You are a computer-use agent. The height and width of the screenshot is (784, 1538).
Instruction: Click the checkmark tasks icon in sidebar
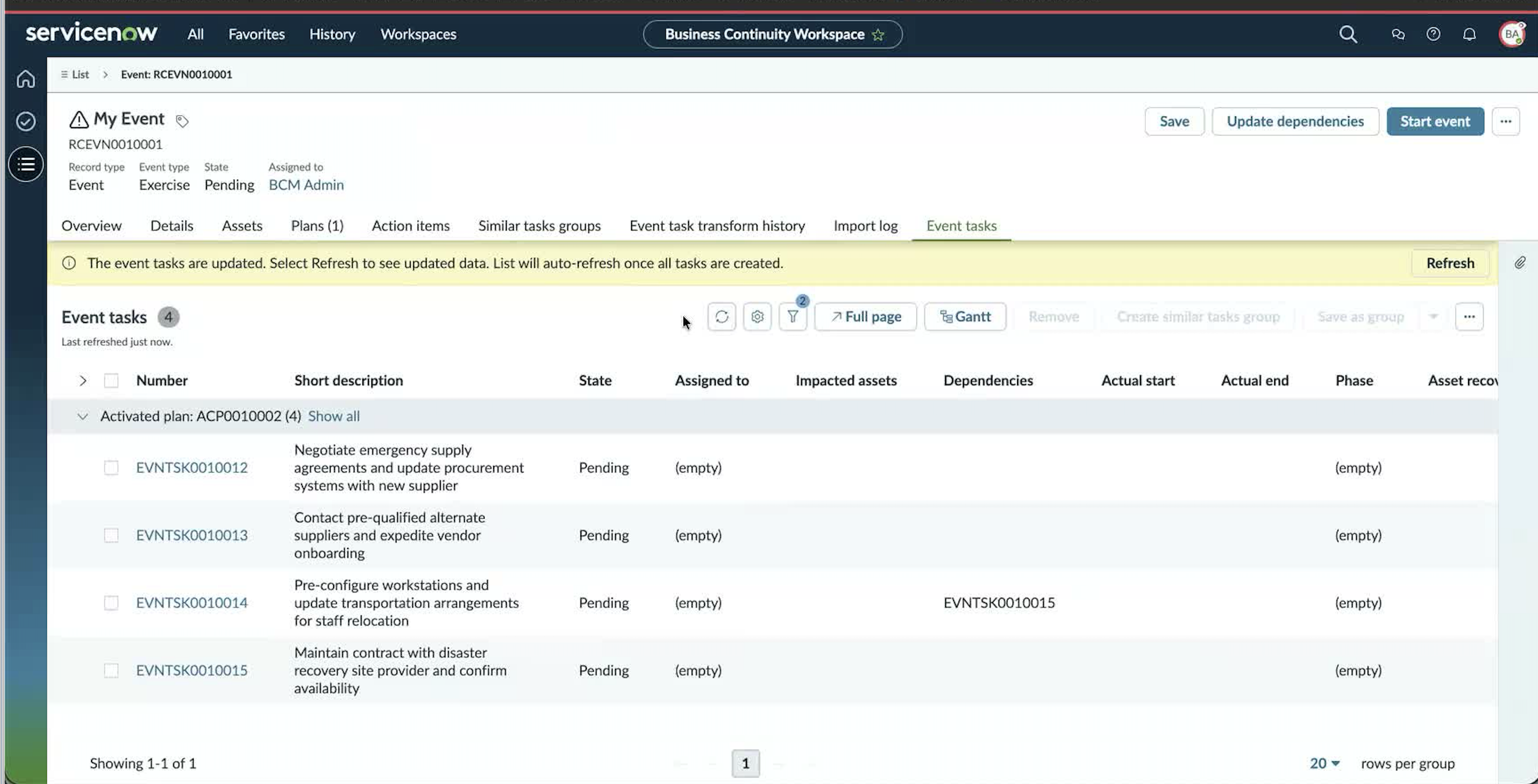26,121
